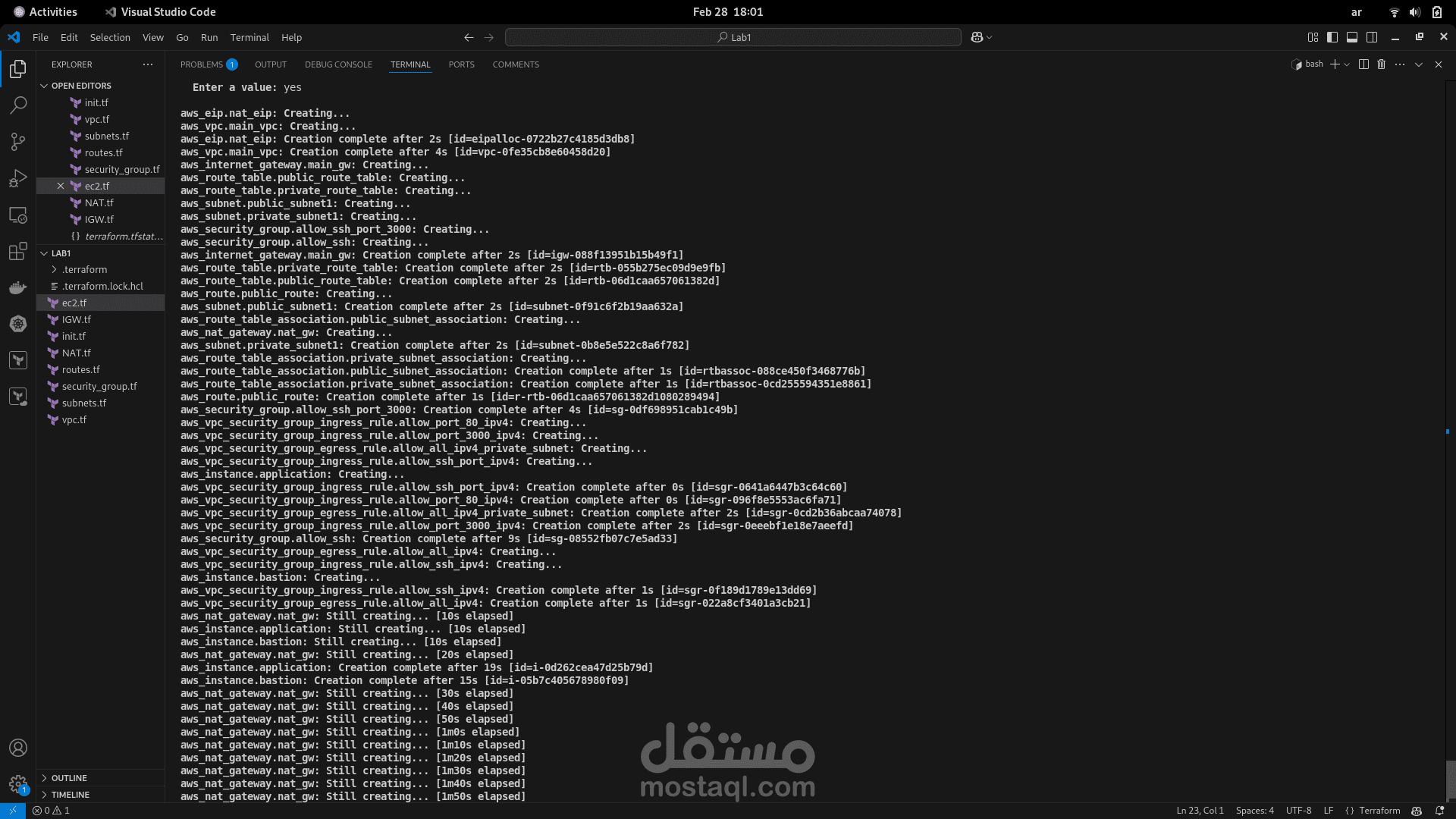Open the Explorer view in activity bar

point(18,69)
